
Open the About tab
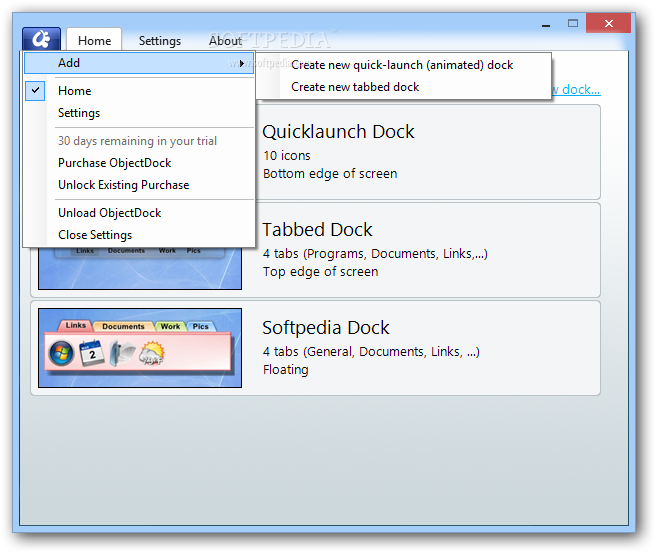click(225, 41)
